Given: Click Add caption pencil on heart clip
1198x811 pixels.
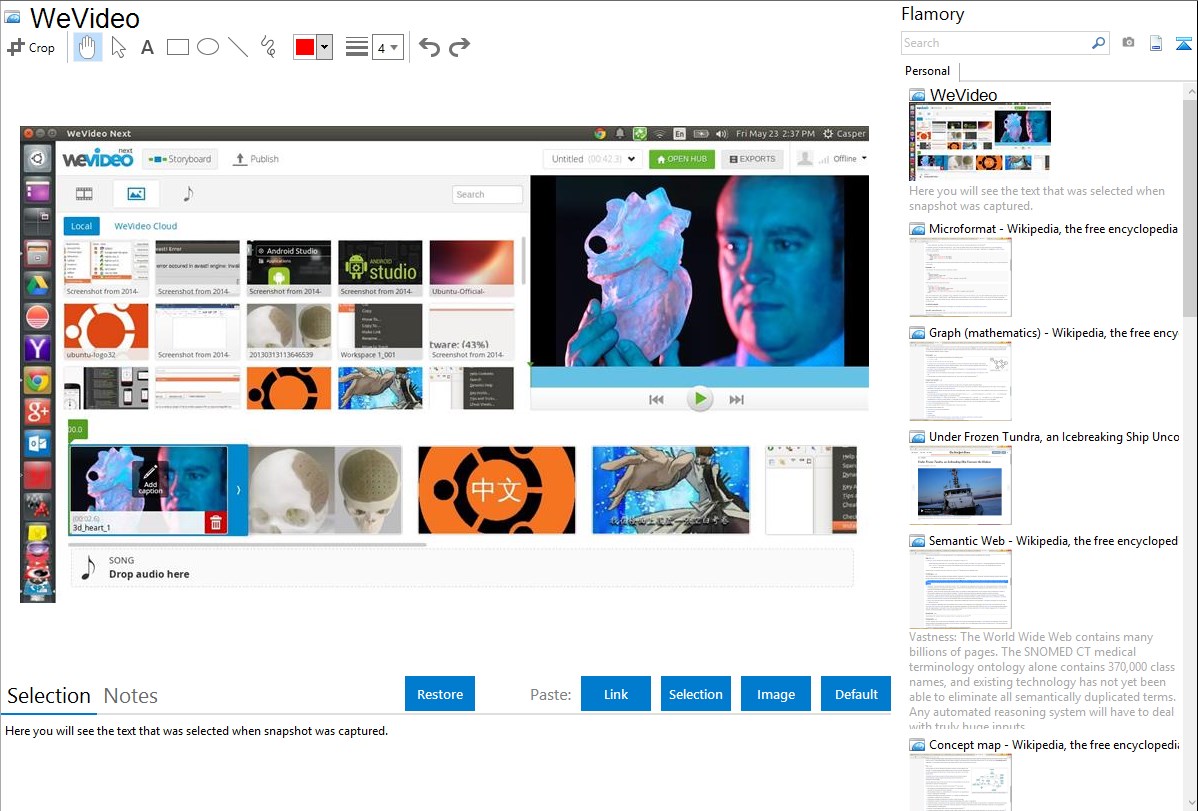Looking at the screenshot, I should tap(150, 479).
